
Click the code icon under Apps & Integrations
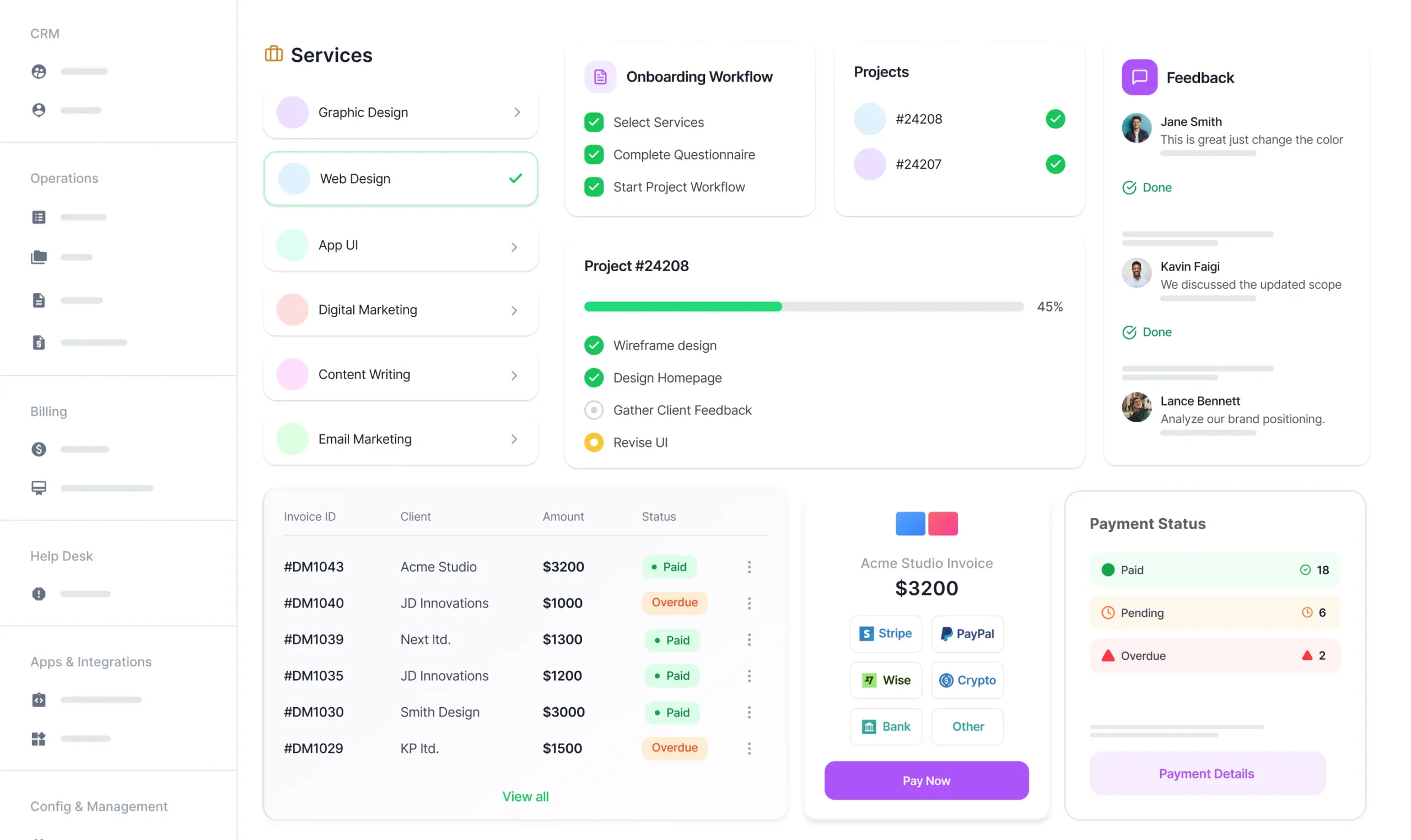(39, 699)
